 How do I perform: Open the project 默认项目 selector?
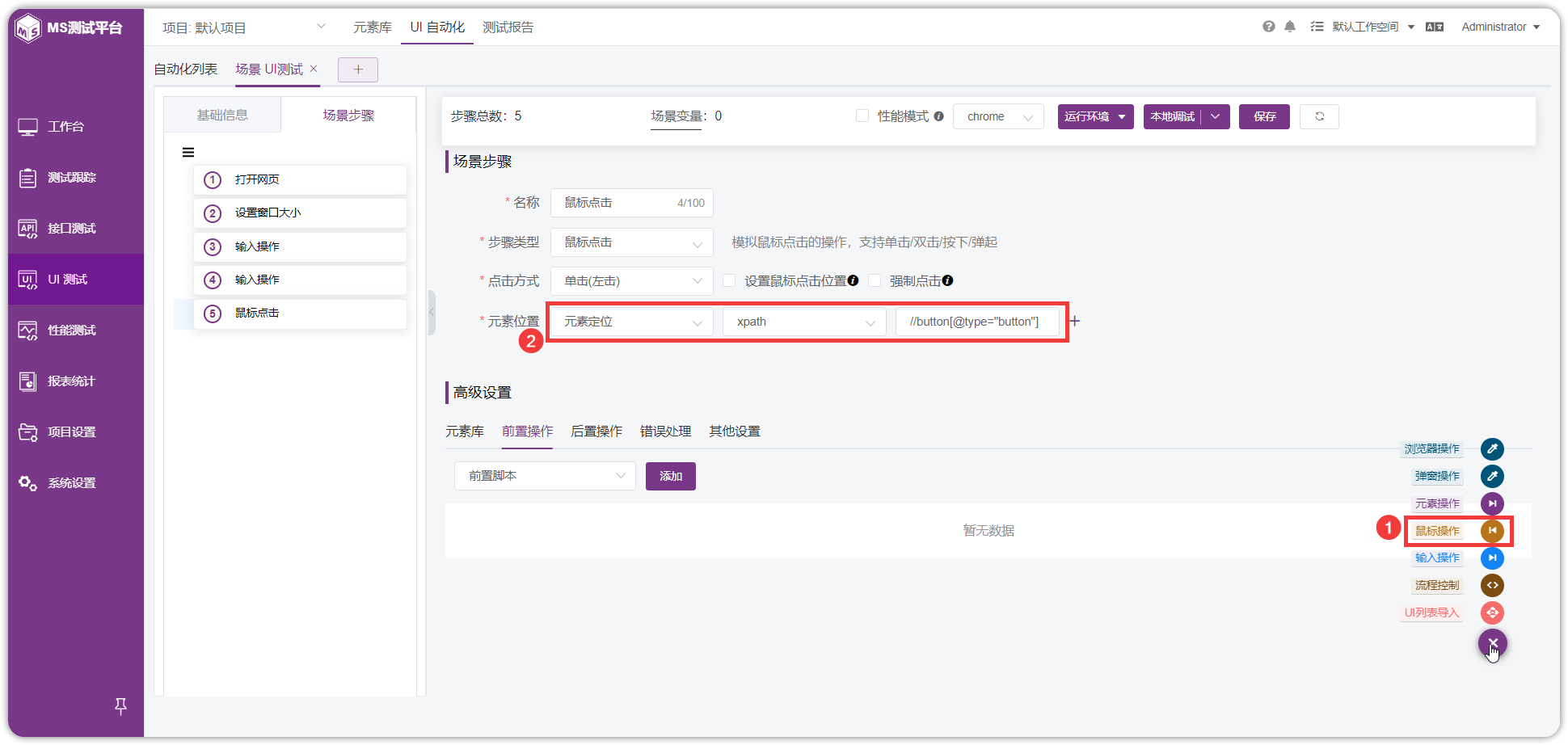pyautogui.click(x=244, y=27)
